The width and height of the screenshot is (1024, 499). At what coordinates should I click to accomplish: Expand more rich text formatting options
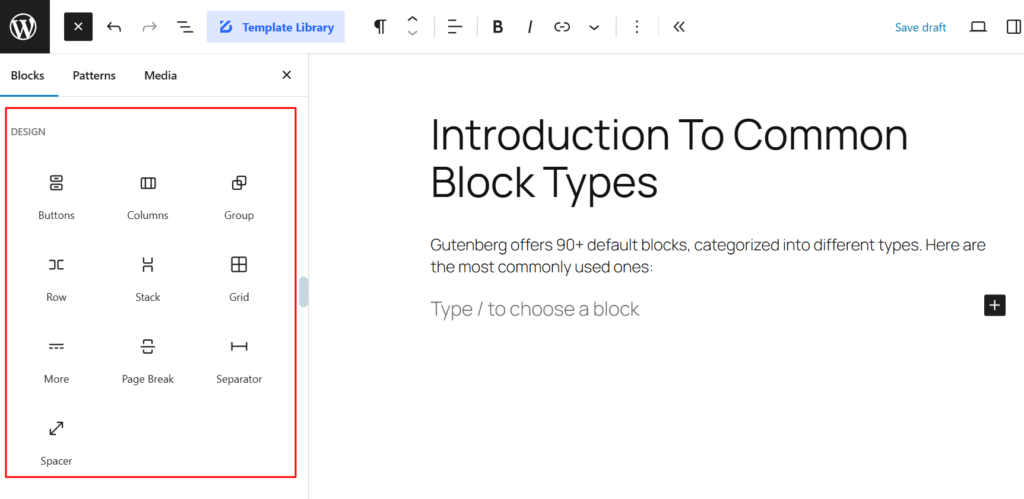[x=594, y=27]
